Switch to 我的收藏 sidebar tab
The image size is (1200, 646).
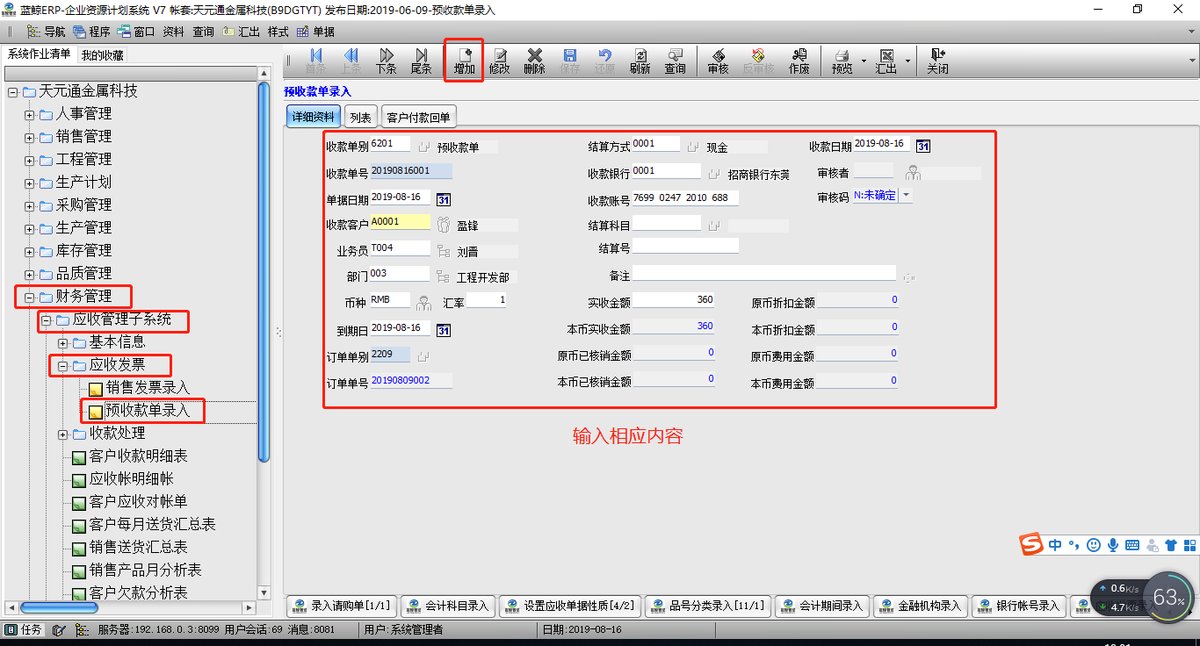102,55
